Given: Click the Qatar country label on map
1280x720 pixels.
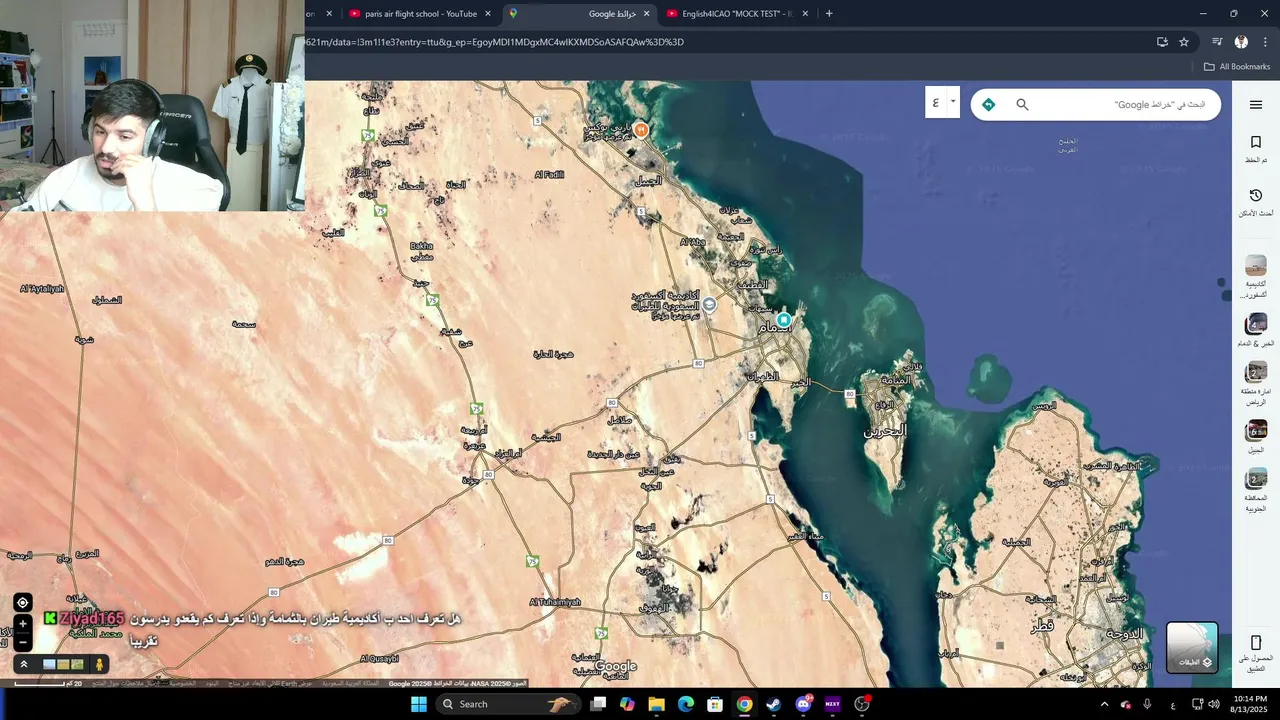Looking at the screenshot, I should click(1042, 626).
